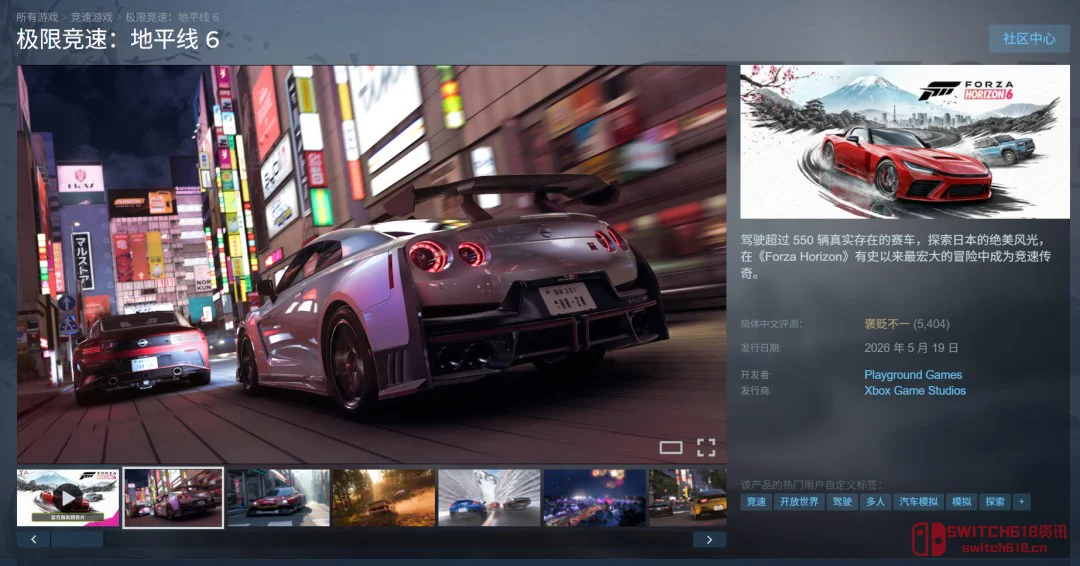Screen dimensions: 1080x566
Task: Open developer Playground Games link
Action: (x=913, y=375)
